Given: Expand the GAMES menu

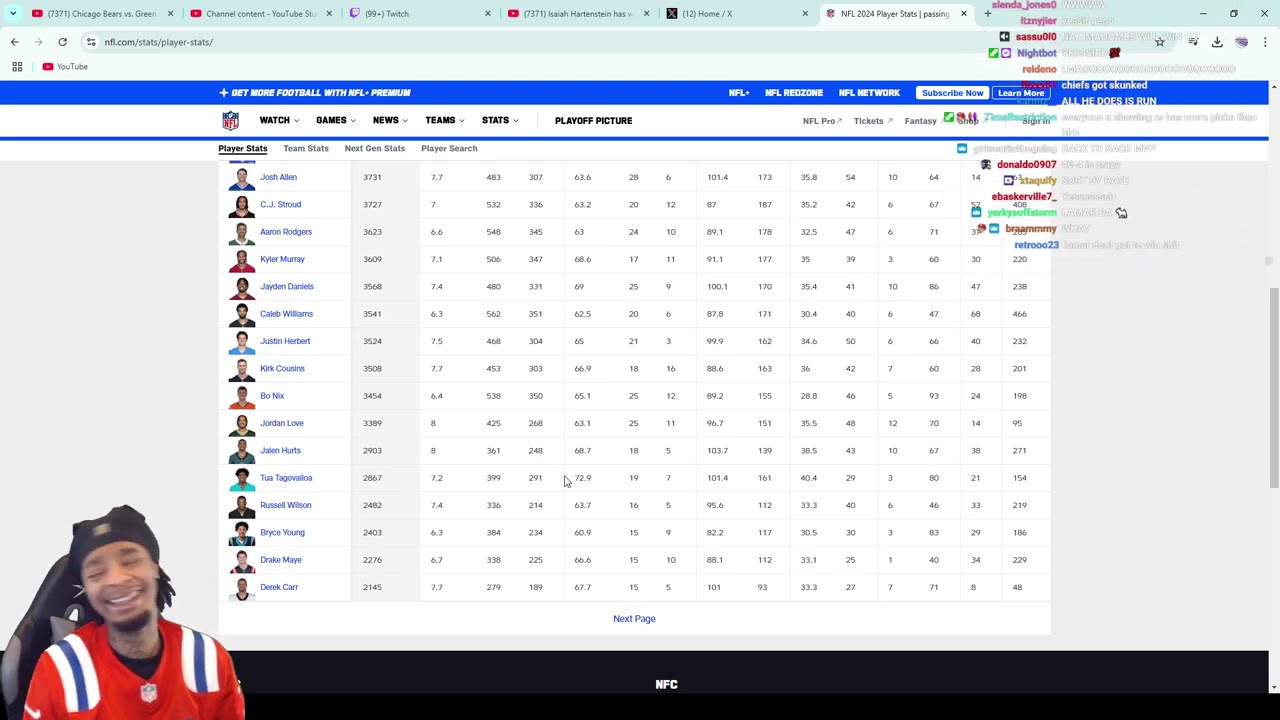Looking at the screenshot, I should 336,121.
